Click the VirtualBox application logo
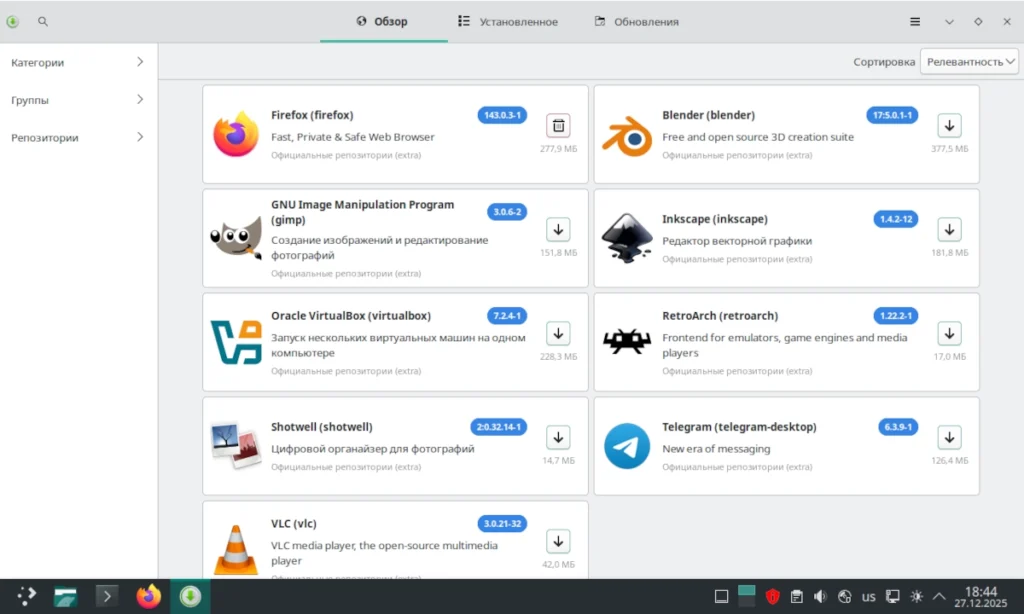Viewport: 1024px width, 614px height. [236, 342]
